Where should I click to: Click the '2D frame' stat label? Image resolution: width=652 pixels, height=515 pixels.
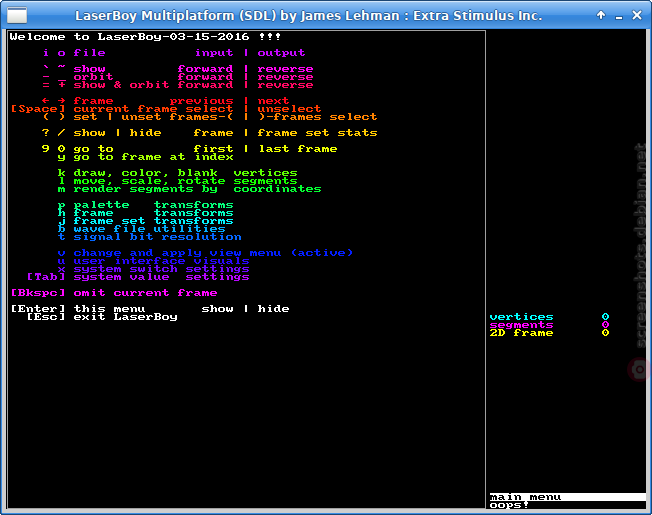[x=521, y=333]
